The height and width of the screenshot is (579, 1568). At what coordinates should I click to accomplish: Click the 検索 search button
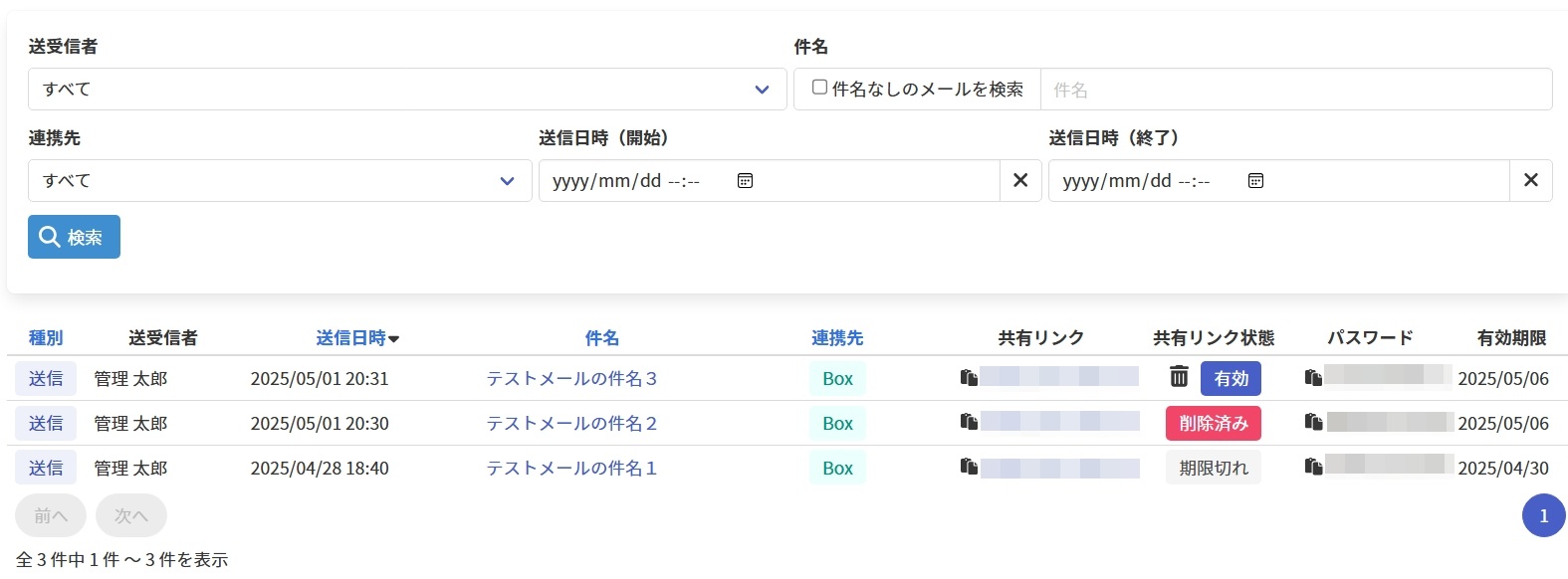click(74, 237)
